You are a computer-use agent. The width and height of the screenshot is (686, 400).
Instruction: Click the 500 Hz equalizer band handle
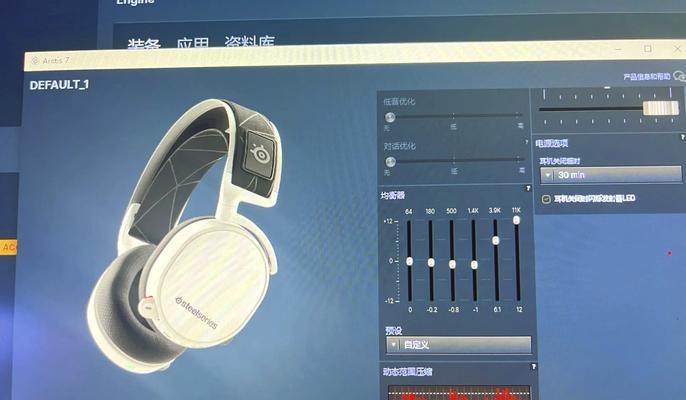coord(452,264)
